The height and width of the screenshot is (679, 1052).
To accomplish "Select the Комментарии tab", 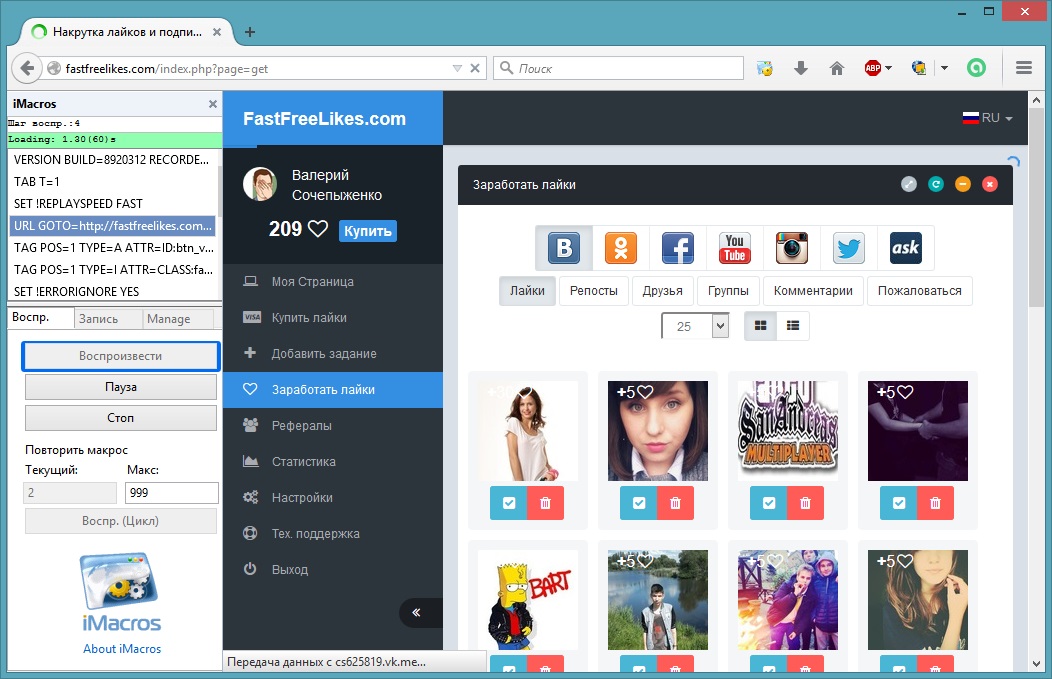I will click(813, 291).
